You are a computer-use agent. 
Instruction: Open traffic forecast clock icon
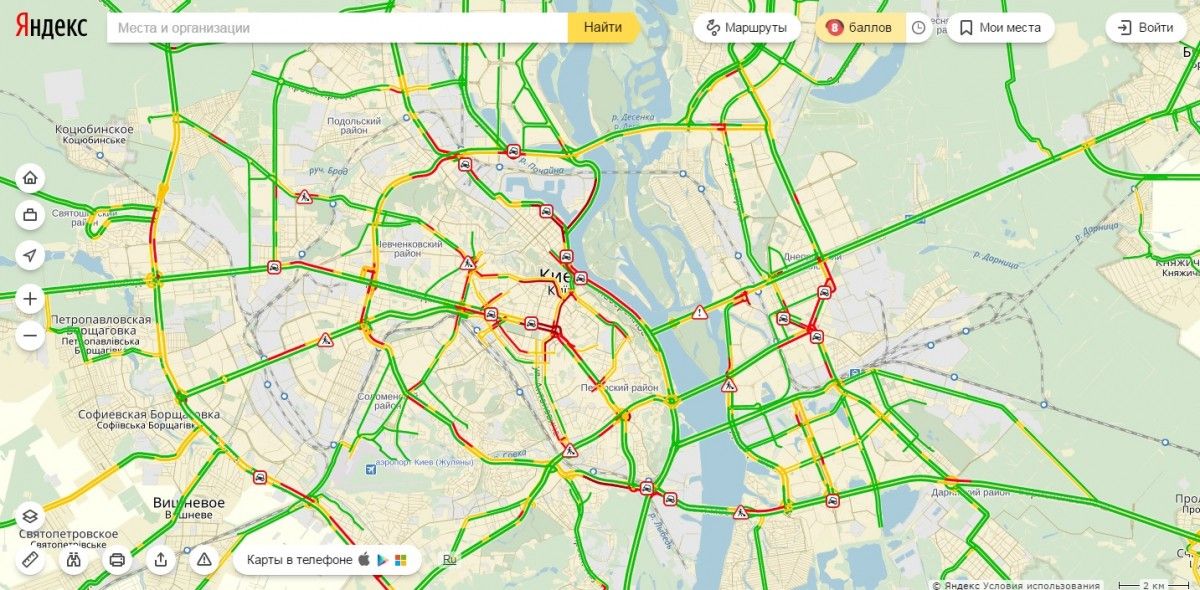pos(919,27)
